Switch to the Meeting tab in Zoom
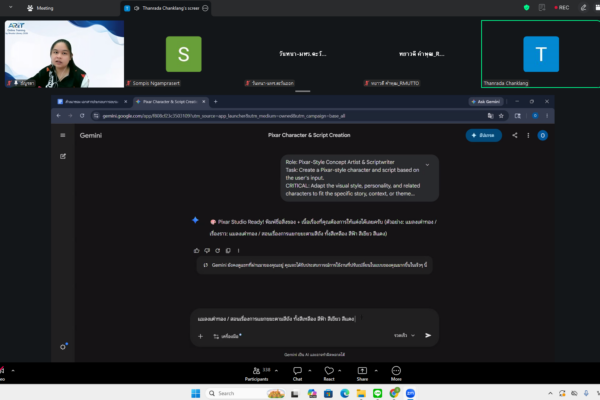Viewport: 600px width, 400px height. point(40,8)
